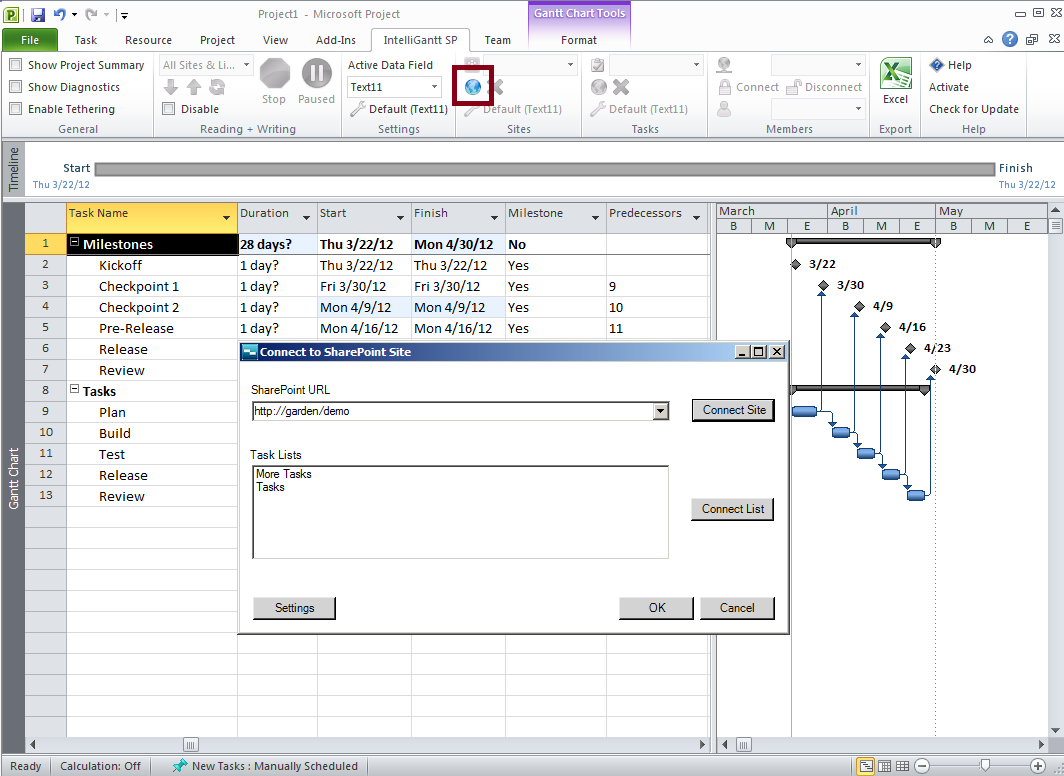Click the Undo arrow icon
The width and height of the screenshot is (1064, 776).
point(60,14)
